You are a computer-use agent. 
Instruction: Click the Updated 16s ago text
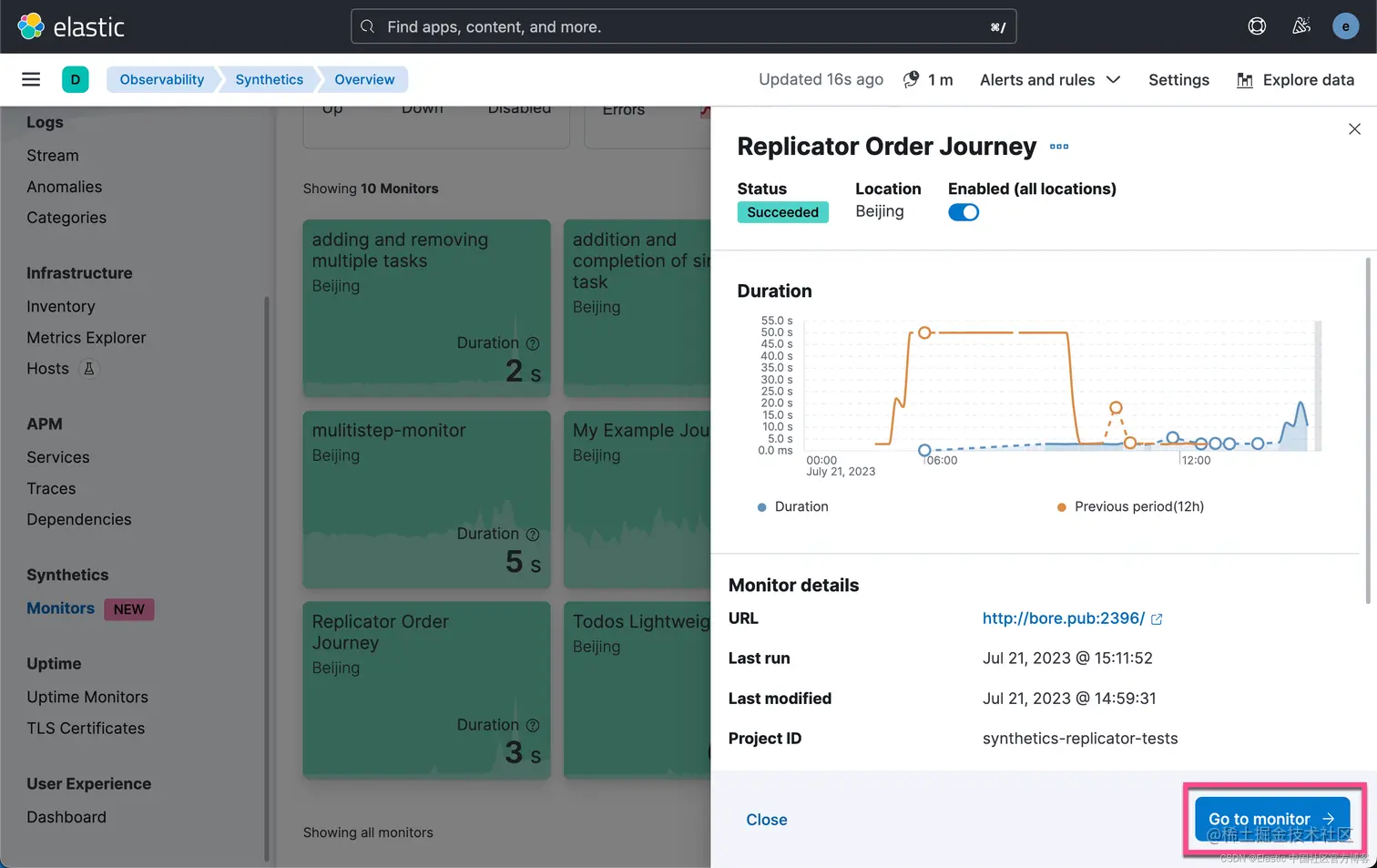[x=821, y=79]
